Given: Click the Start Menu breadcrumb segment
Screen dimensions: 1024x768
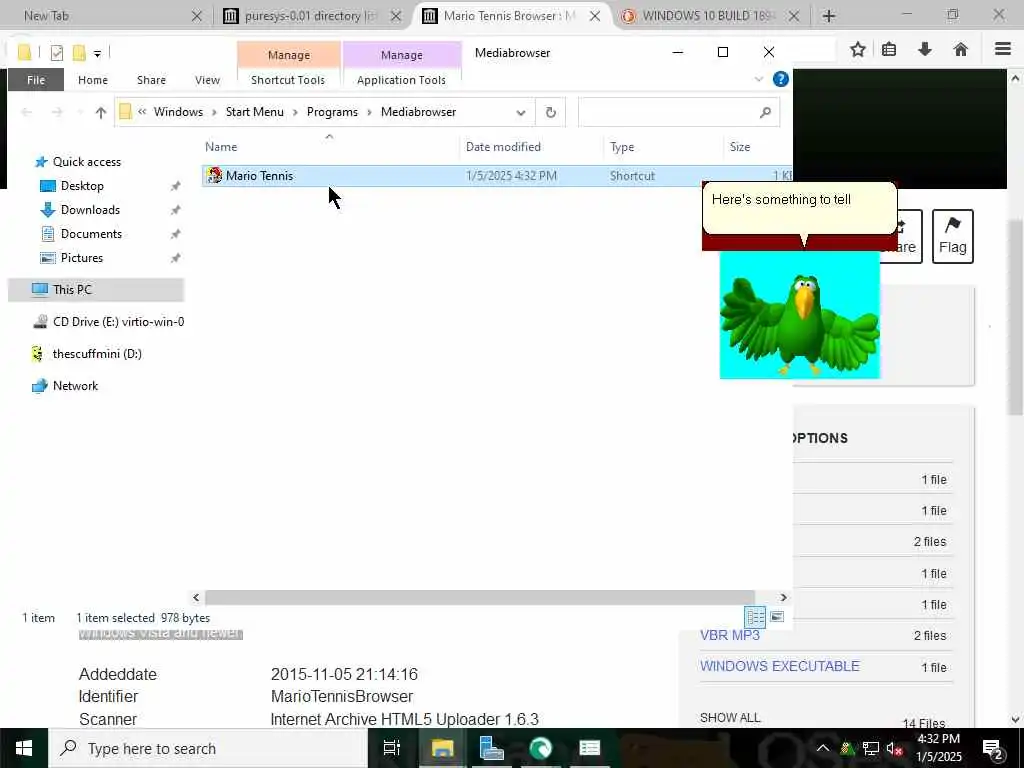Looking at the screenshot, I should (x=255, y=112).
